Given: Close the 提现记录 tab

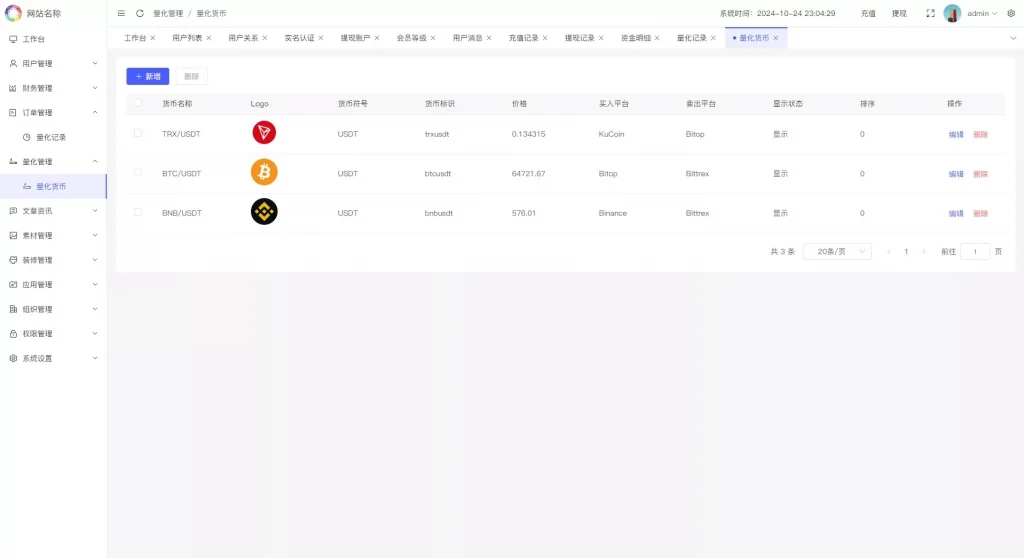Looking at the screenshot, I should point(601,38).
